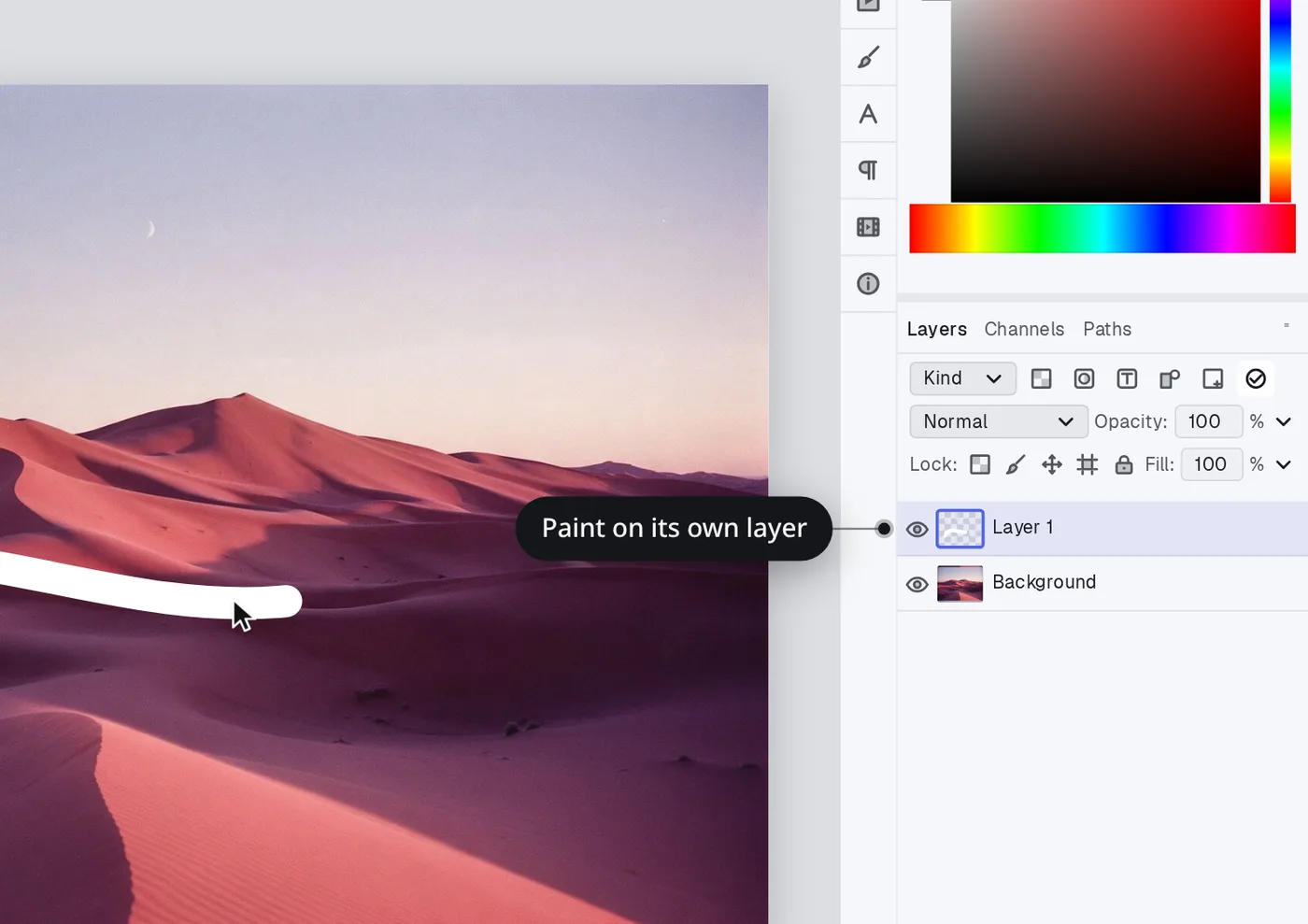The height and width of the screenshot is (924, 1308).
Task: Filter layers by smart objects icon
Action: pos(1213,378)
